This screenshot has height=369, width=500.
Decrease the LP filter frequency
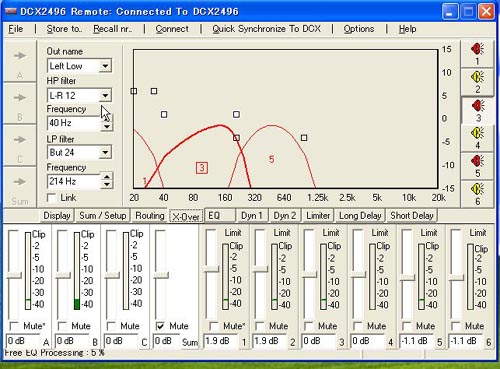107,185
